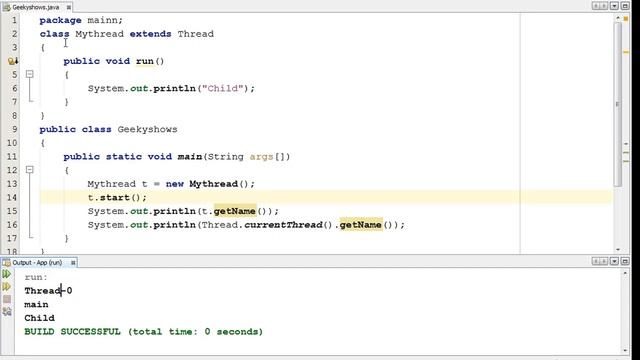Click the Output scrollbar up arrow
Viewport: 640px width, 360px height.
(625, 273)
